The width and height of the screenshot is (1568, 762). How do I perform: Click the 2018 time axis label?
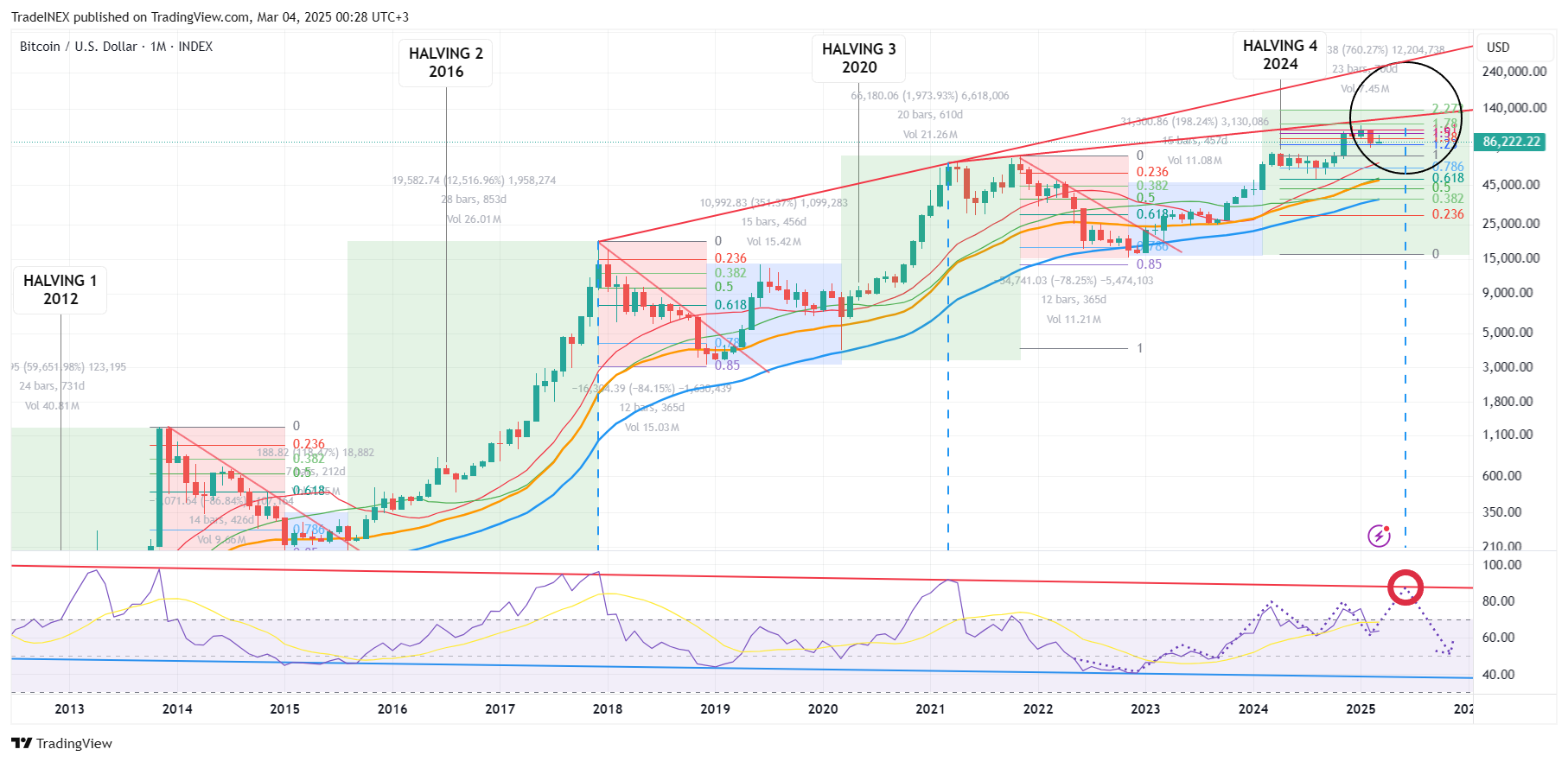tap(608, 709)
